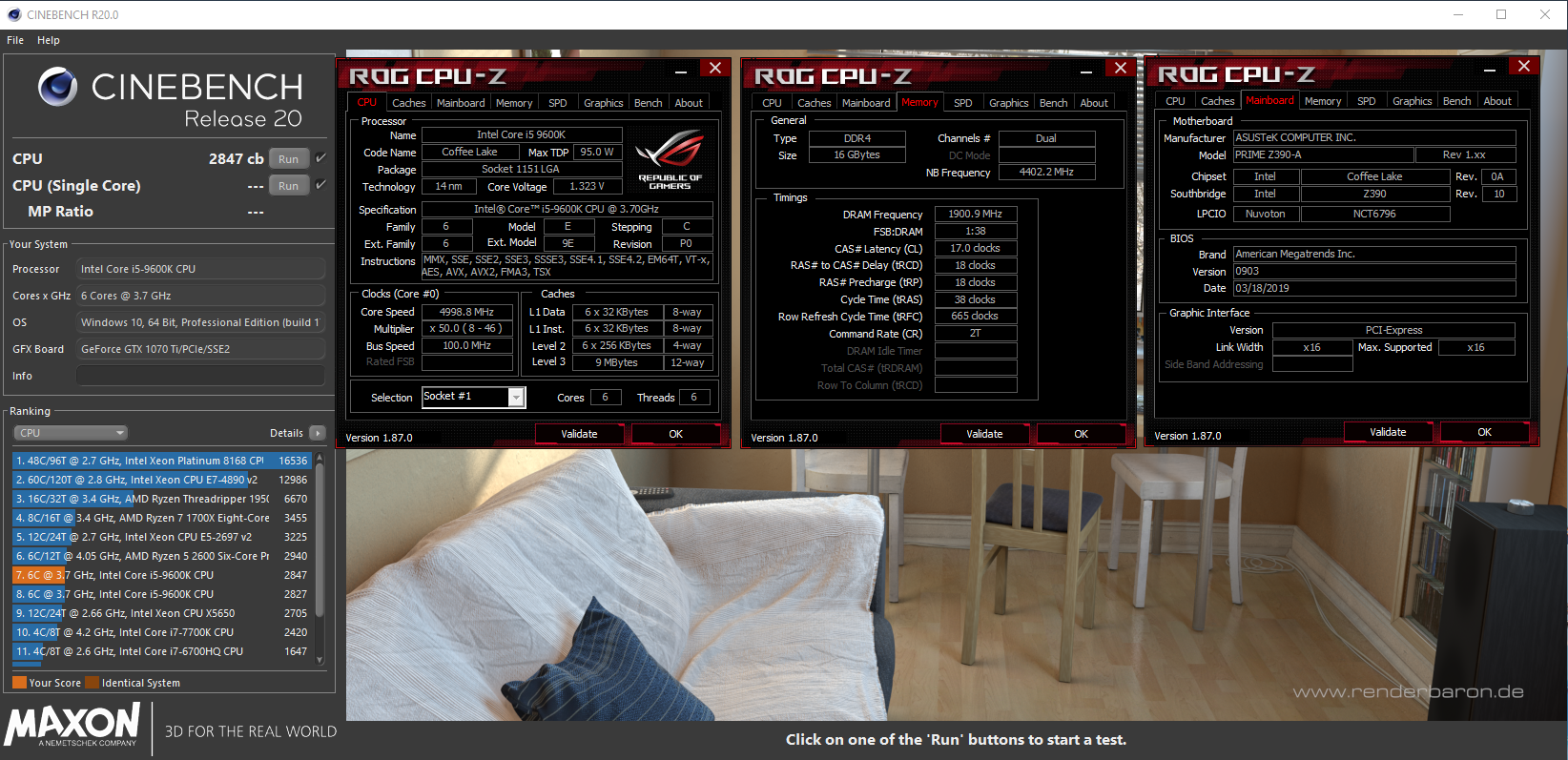The height and width of the screenshot is (760, 1568).
Task: Click Validate in the Mainboard CPU-Z window
Action: pyautogui.click(x=1388, y=432)
